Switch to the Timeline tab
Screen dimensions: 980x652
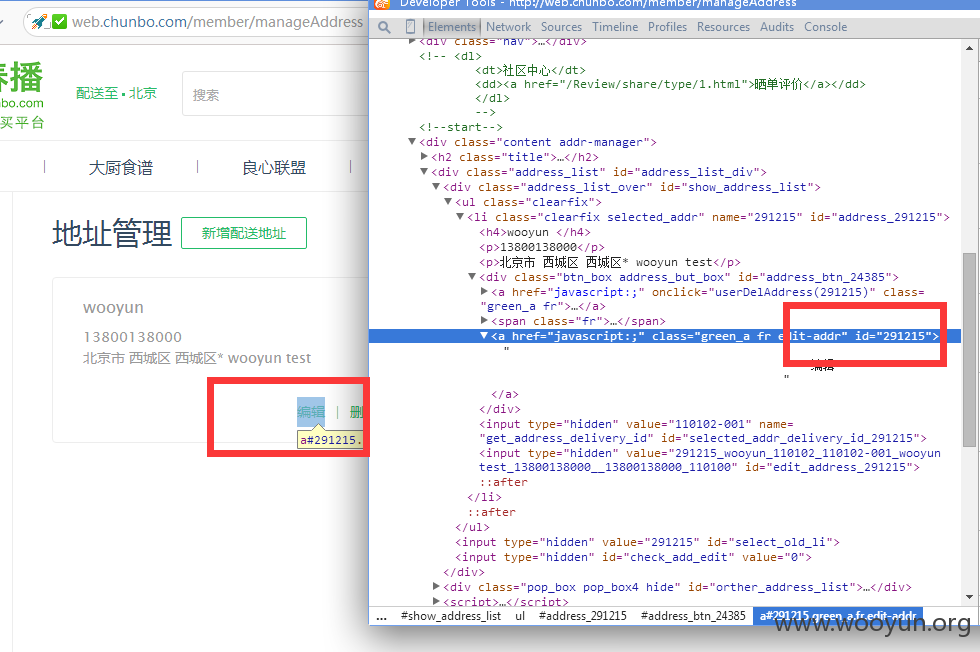[x=615, y=27]
